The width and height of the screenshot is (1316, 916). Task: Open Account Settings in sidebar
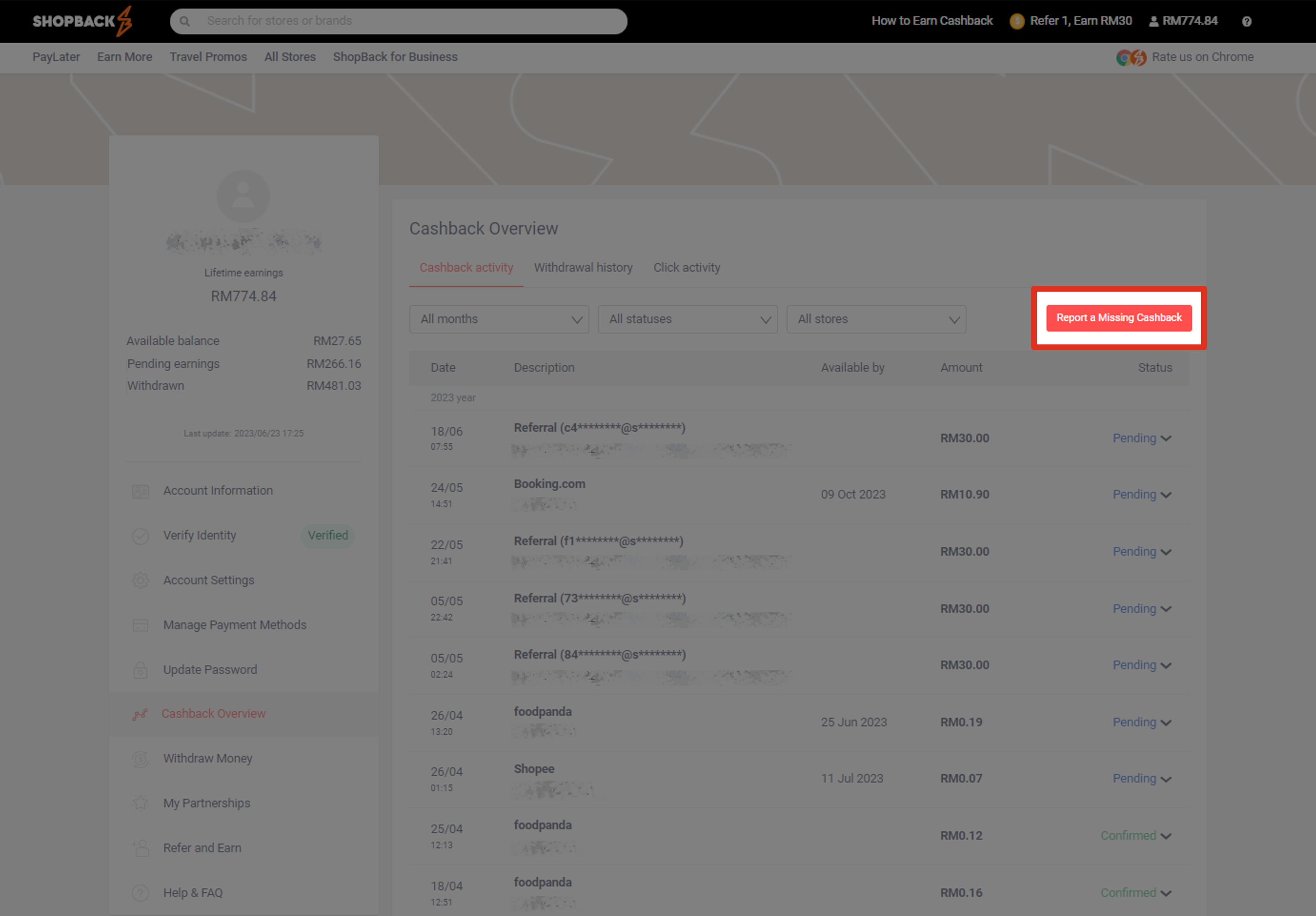209,580
